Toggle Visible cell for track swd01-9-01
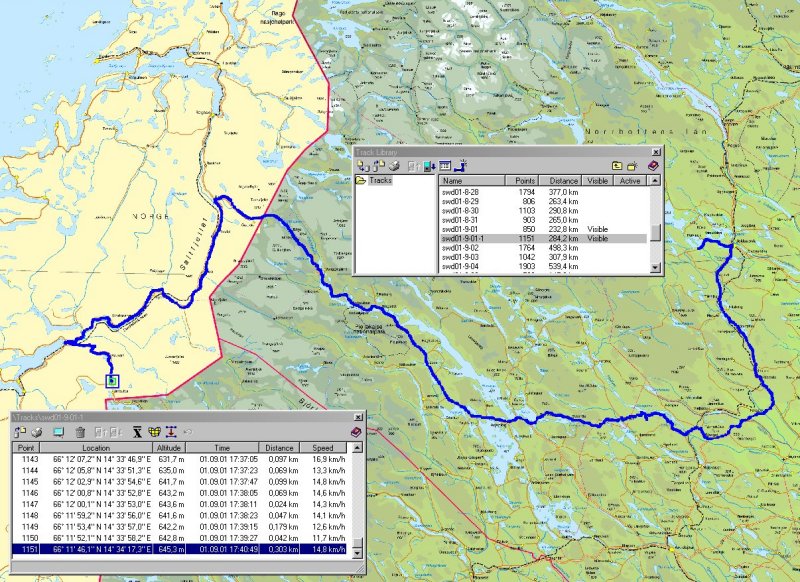This screenshot has height=582, width=800. pyautogui.click(x=598, y=229)
